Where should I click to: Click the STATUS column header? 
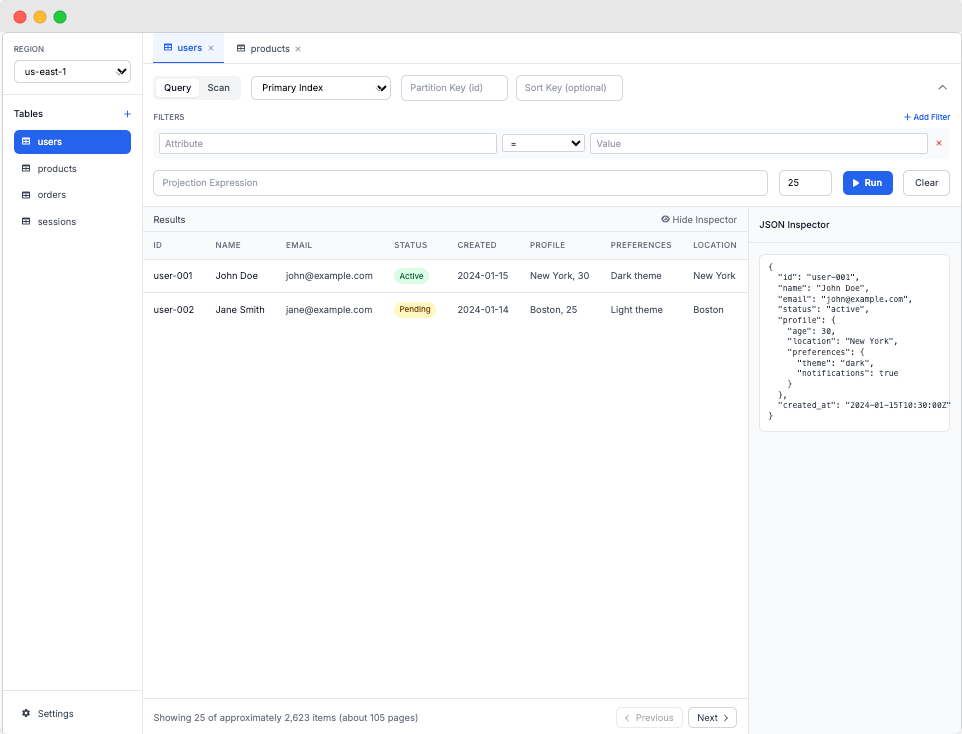coord(410,245)
